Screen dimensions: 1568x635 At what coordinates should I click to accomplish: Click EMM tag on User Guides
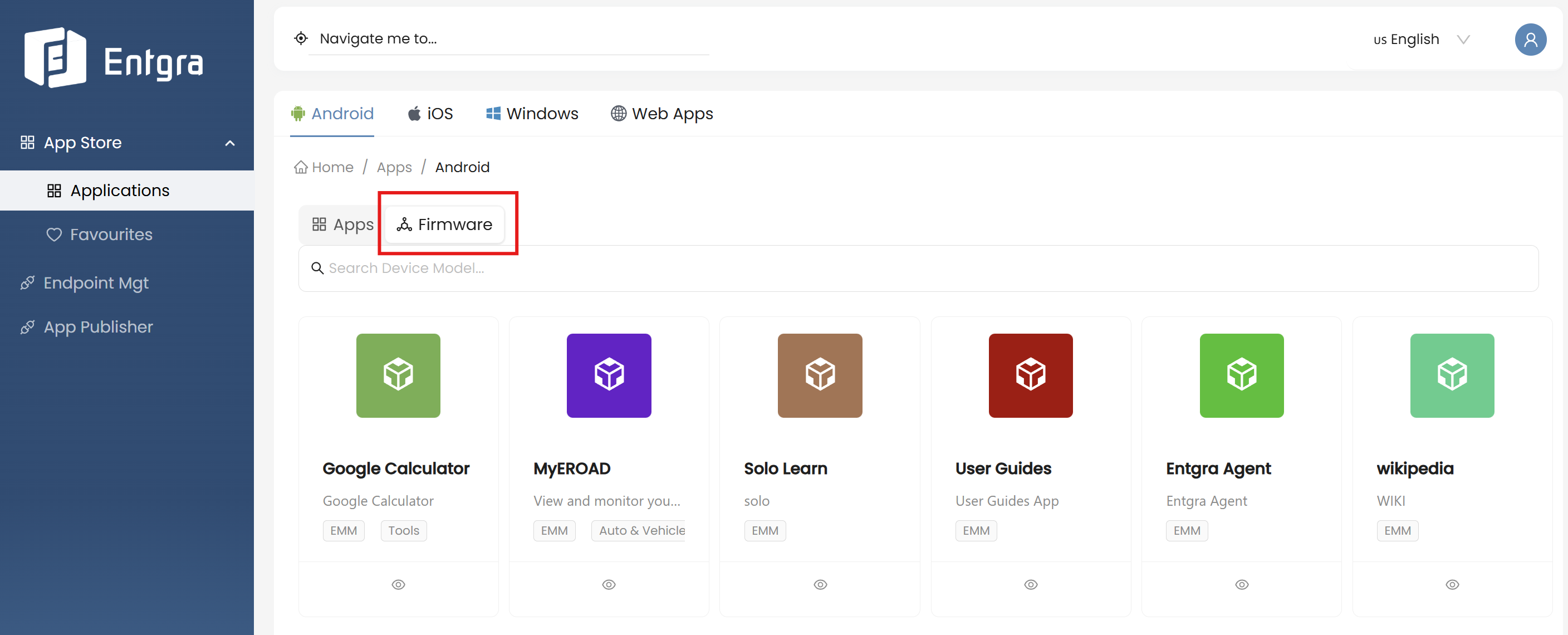point(976,530)
